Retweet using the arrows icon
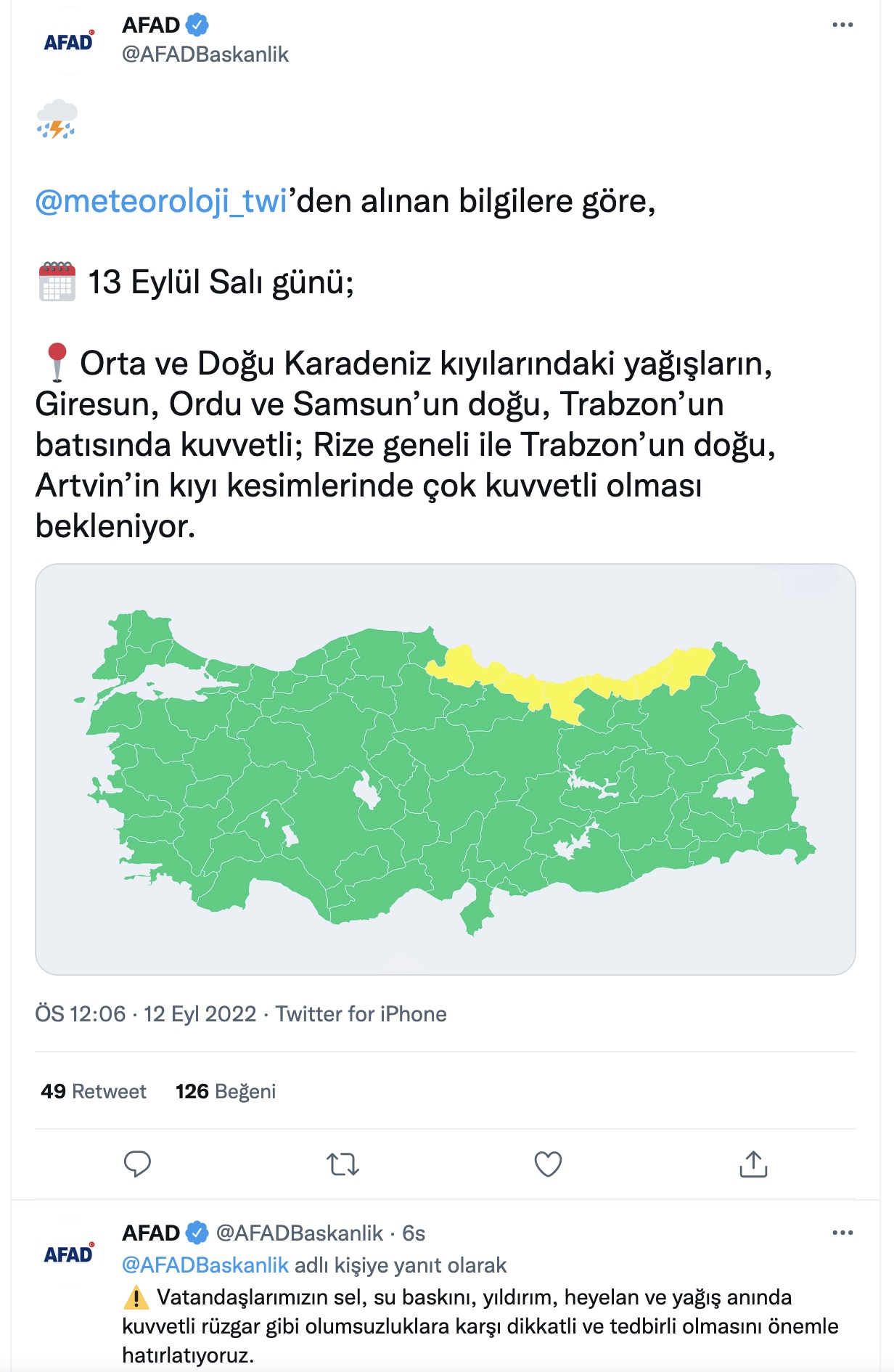The width and height of the screenshot is (894, 1372). (343, 1164)
